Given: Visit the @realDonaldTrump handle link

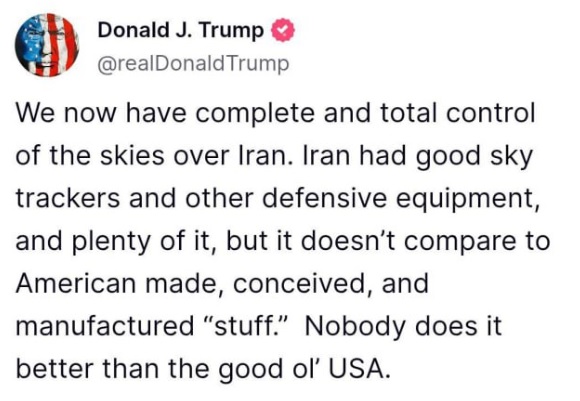Looking at the screenshot, I should pyautogui.click(x=193, y=64).
